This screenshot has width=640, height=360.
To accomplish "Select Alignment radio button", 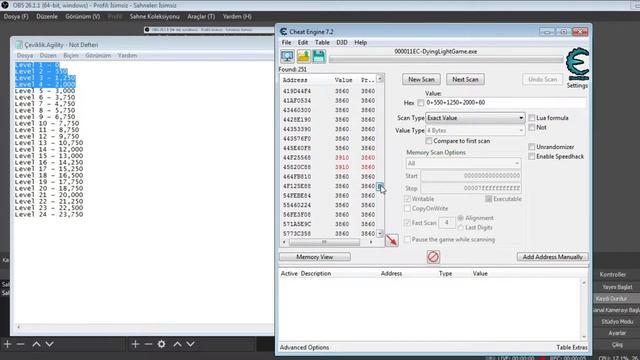I will [460, 218].
